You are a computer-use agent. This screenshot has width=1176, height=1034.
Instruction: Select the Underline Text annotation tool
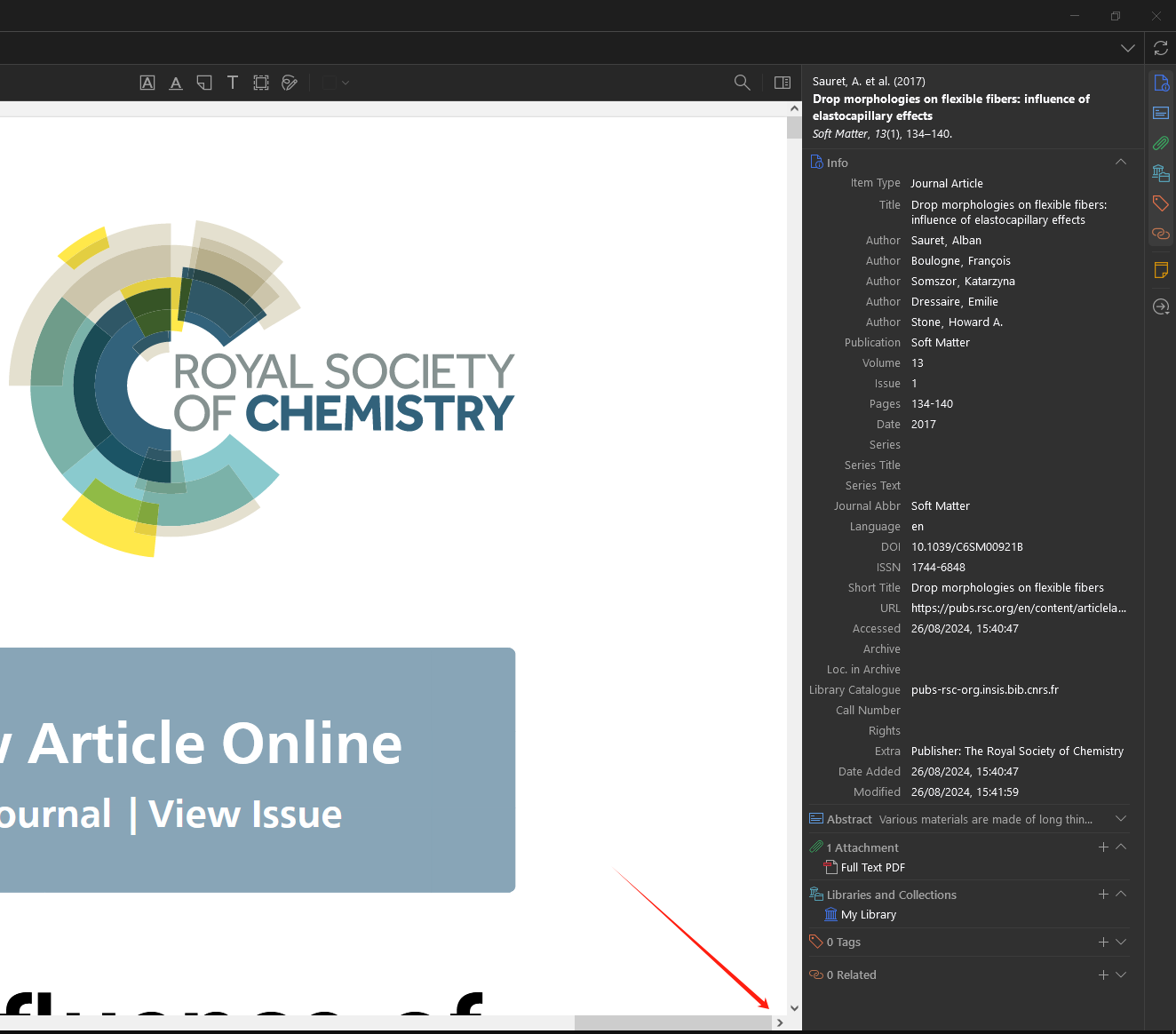coord(176,83)
